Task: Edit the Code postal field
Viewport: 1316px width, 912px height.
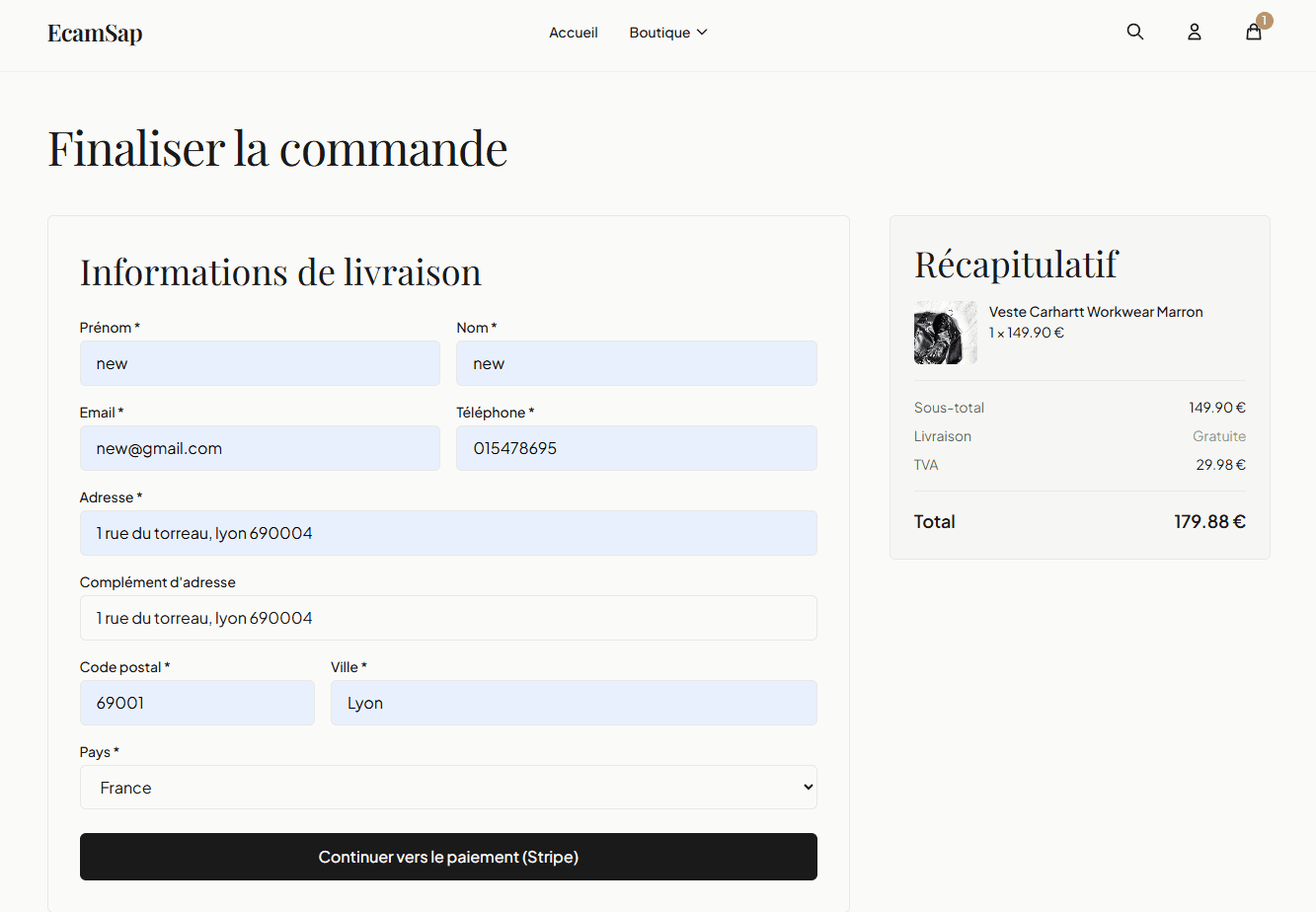Action: pyautogui.click(x=196, y=703)
